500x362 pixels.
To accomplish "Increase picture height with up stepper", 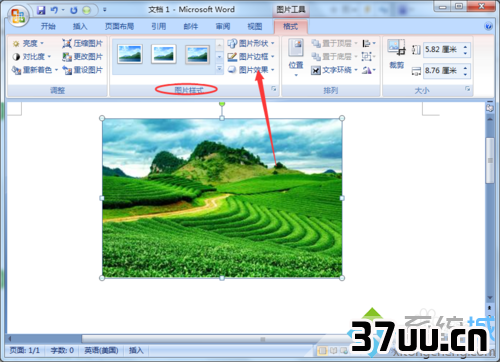I will (465, 47).
